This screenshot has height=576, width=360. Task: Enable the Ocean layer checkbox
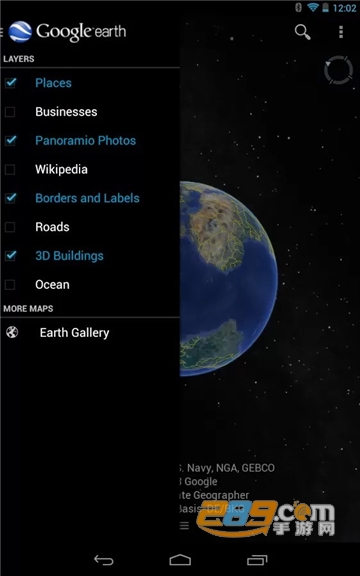(x=10, y=285)
